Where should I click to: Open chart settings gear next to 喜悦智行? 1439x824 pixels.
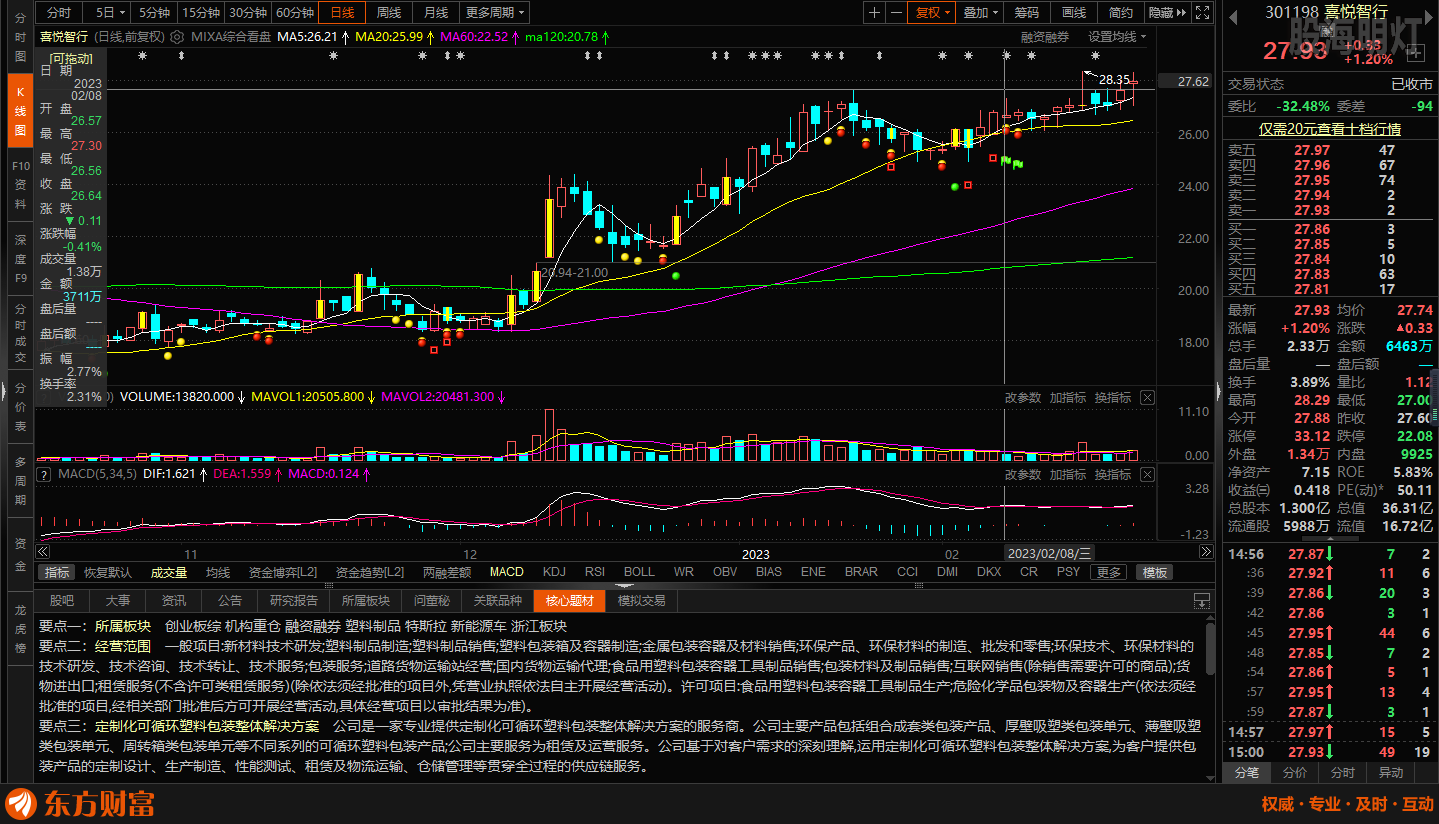pos(178,36)
